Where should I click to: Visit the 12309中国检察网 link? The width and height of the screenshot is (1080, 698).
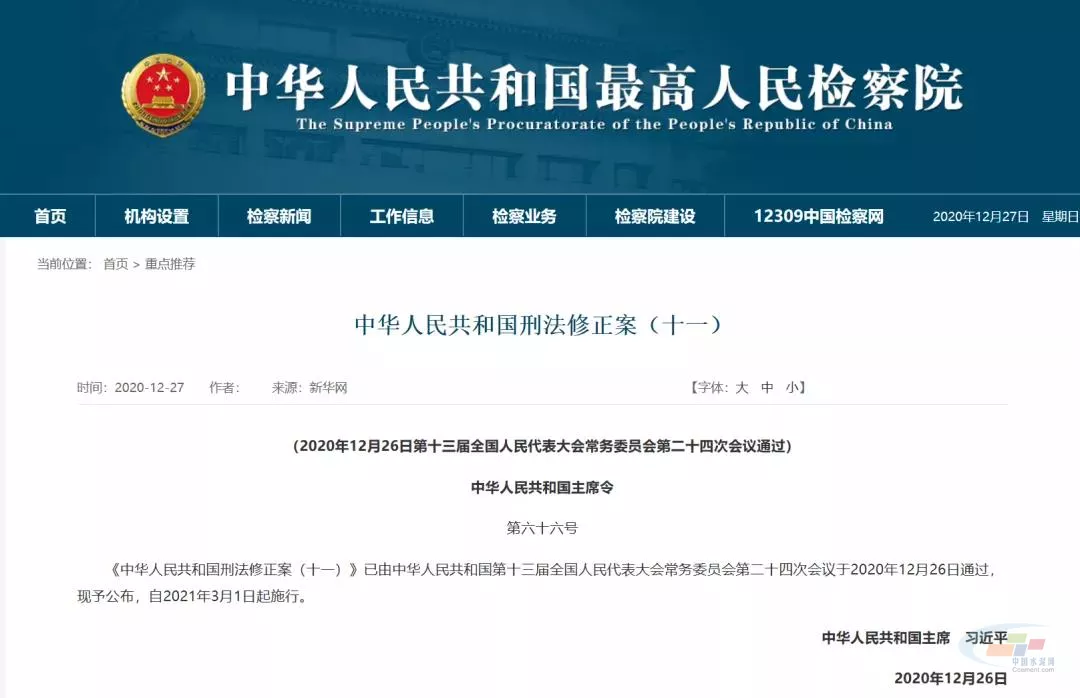click(x=819, y=215)
